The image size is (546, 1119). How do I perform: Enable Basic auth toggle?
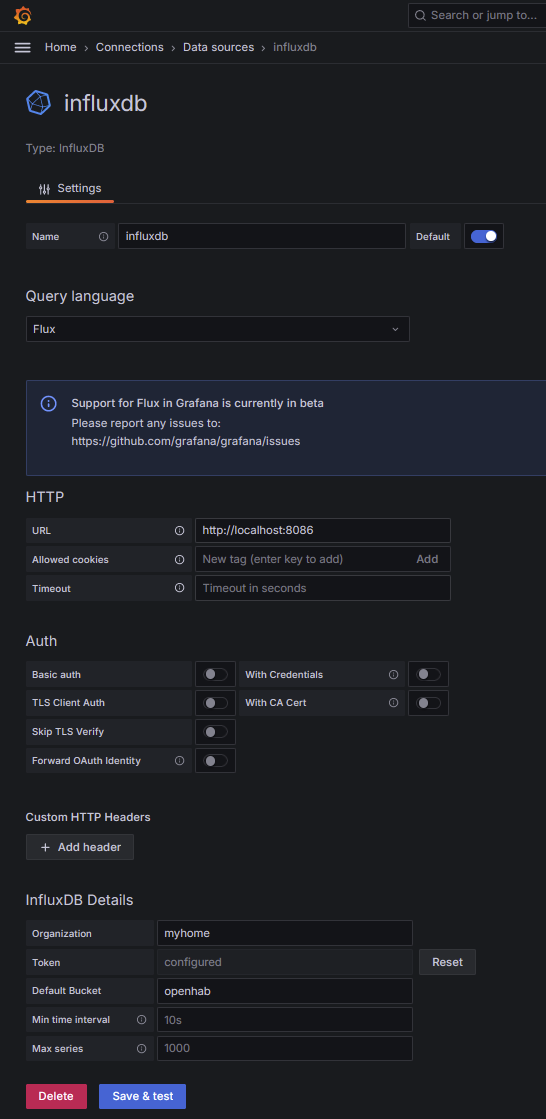point(216,674)
